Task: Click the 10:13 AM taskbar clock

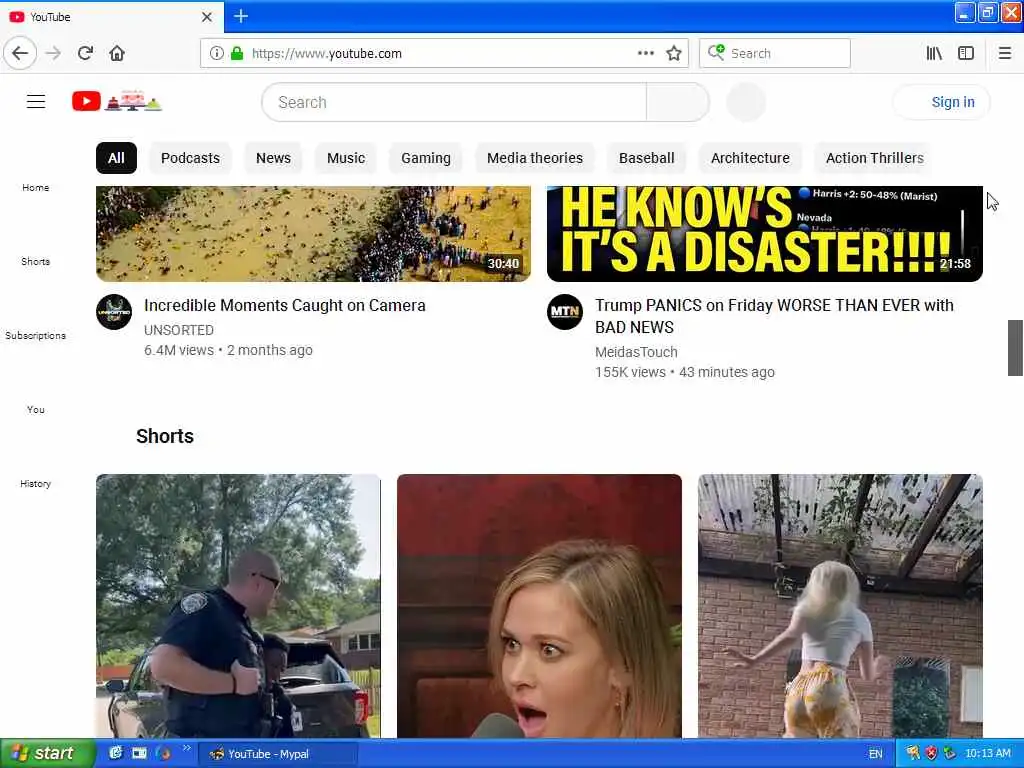Action: click(x=987, y=754)
